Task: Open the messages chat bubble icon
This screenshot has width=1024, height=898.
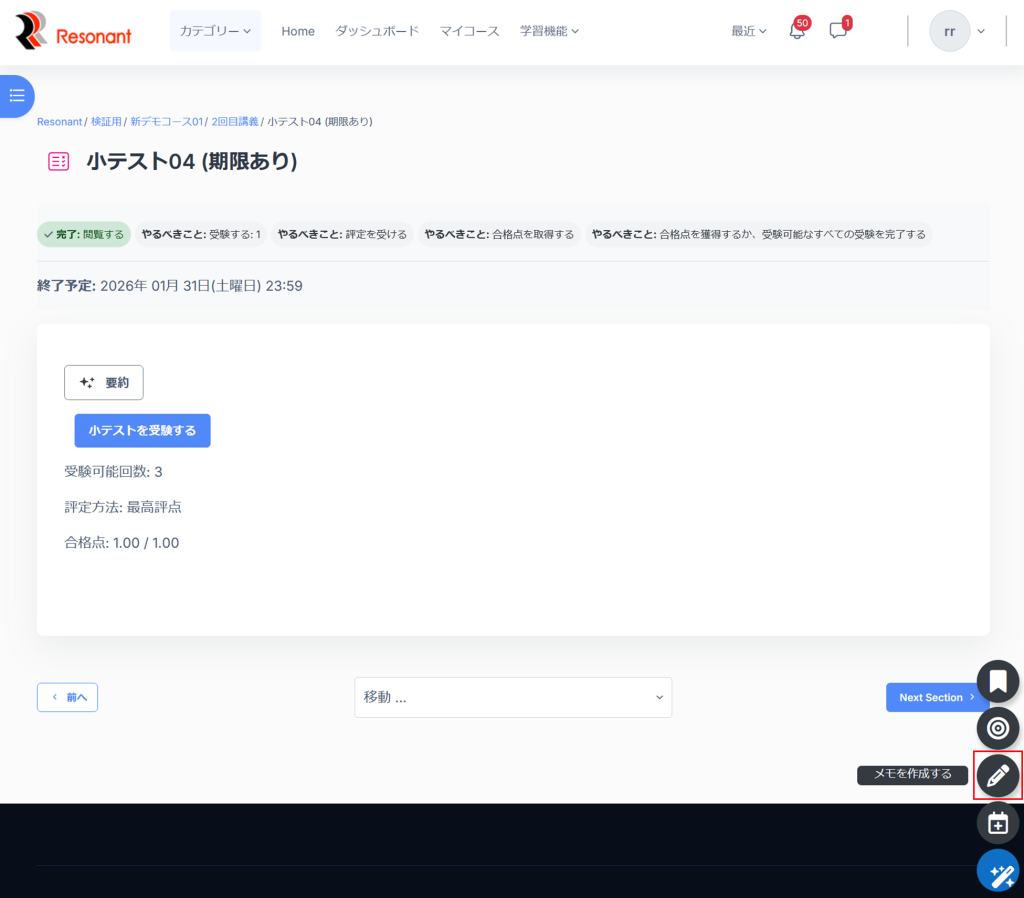Action: [838, 31]
